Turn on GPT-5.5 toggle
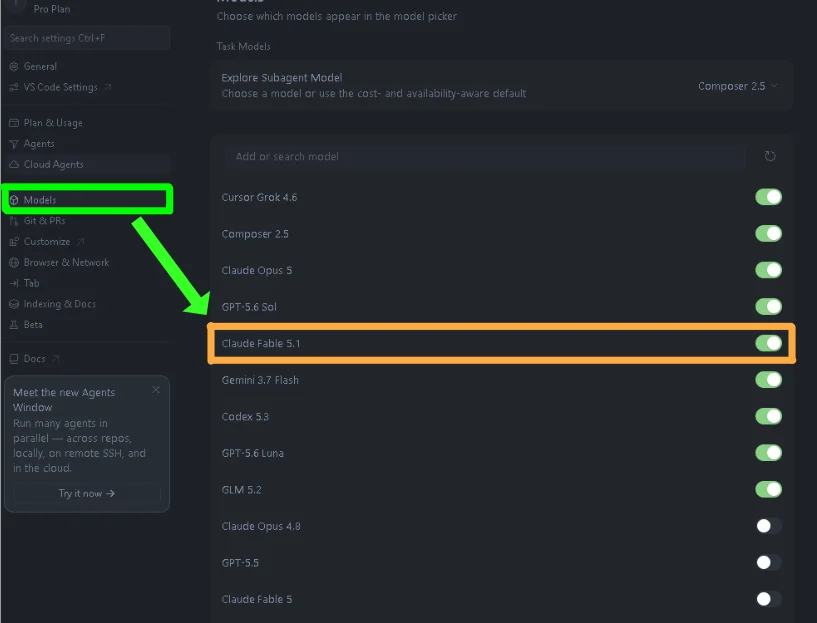This screenshot has height=623, width=817. [x=769, y=562]
